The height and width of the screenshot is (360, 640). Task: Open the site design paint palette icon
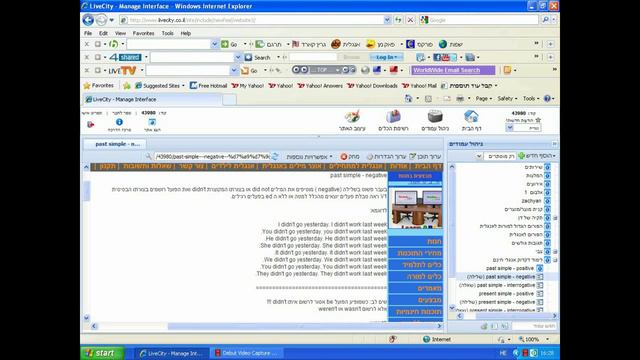pyautogui.click(x=352, y=117)
